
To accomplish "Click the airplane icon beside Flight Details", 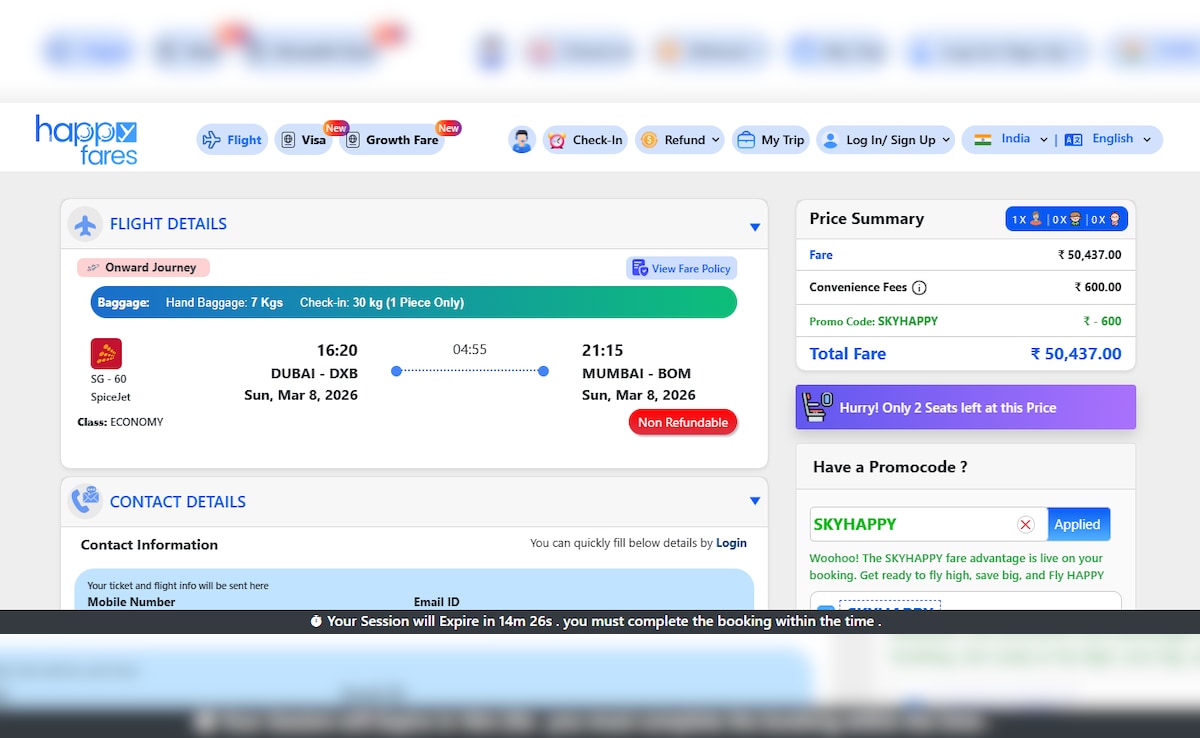I will (x=86, y=225).
